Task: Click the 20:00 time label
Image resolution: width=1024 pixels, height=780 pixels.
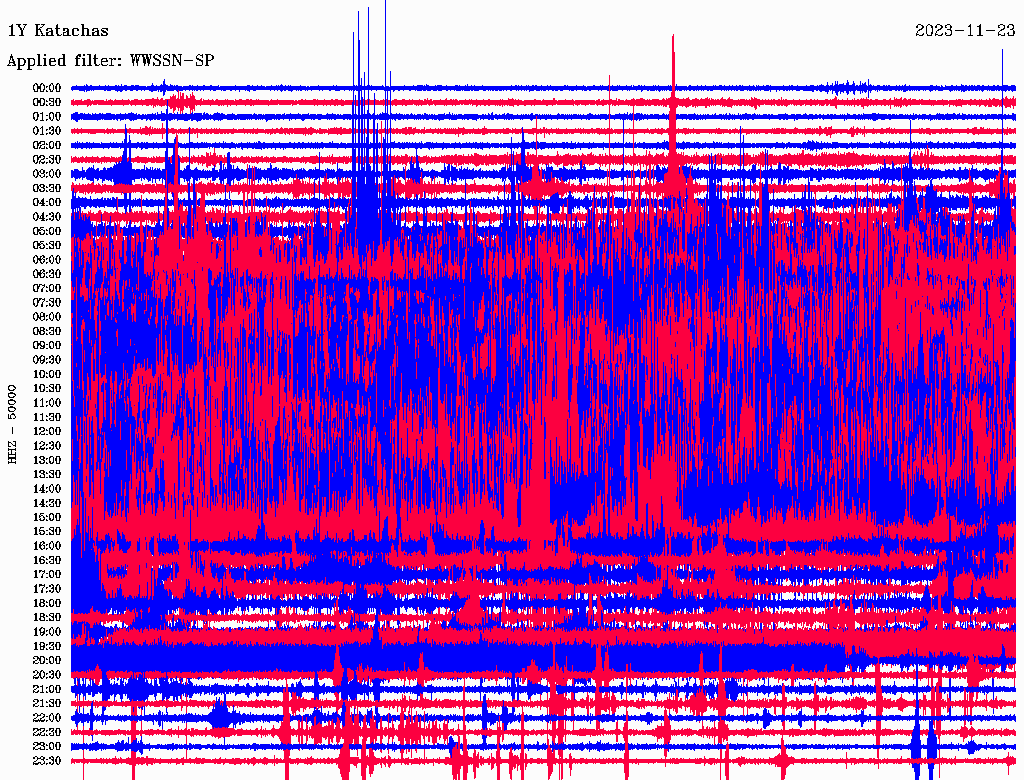Action: point(47,661)
